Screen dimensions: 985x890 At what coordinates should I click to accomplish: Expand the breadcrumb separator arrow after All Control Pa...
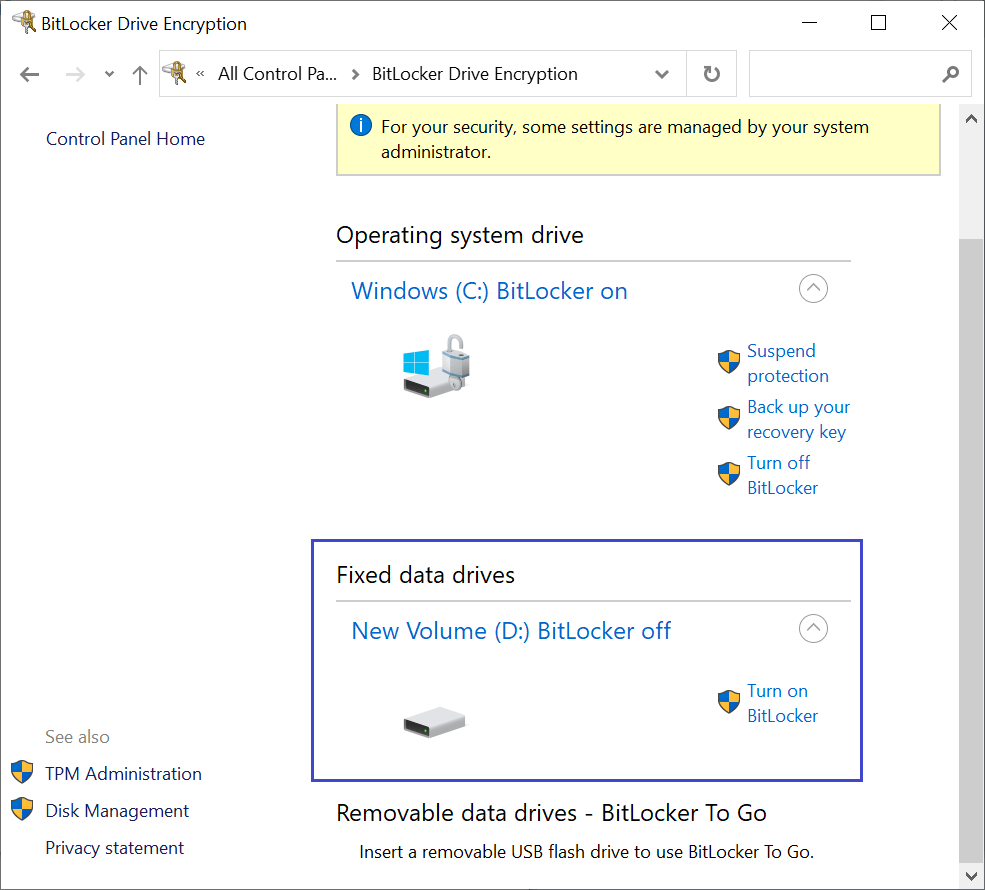[x=355, y=75]
